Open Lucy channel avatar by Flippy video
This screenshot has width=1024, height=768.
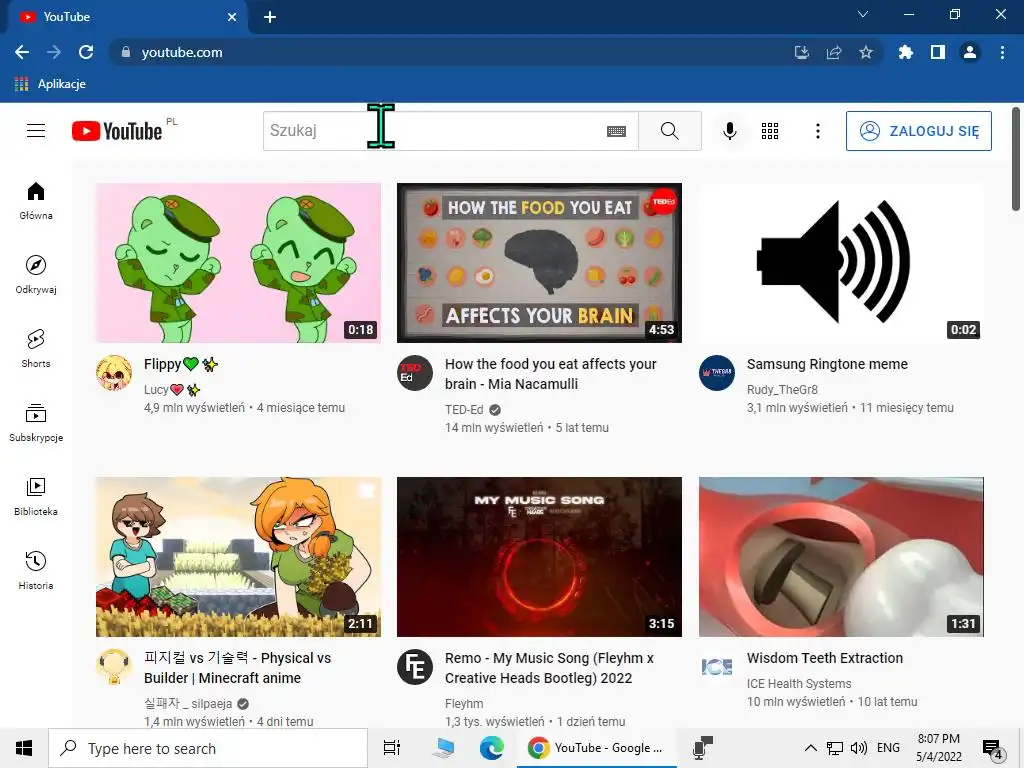click(x=114, y=373)
